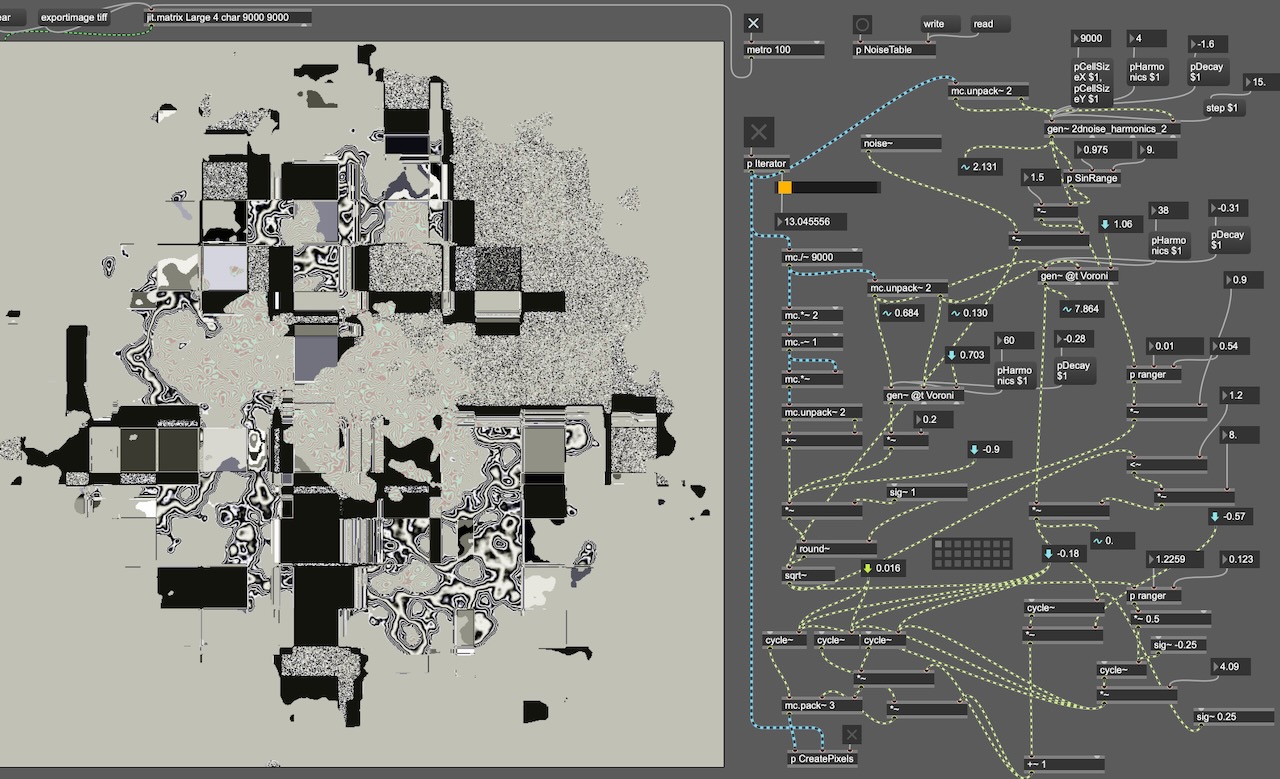Screen dimensions: 1280x779
Task: Toggle the small X above p CreatePixels
Action: (851, 735)
